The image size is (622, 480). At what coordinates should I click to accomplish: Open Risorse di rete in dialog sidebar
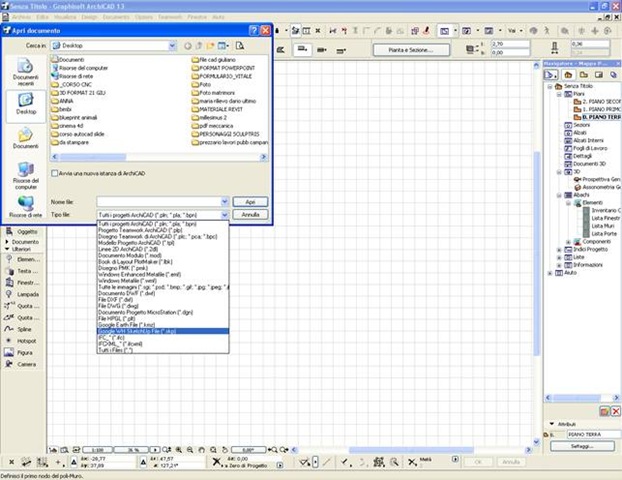26,206
